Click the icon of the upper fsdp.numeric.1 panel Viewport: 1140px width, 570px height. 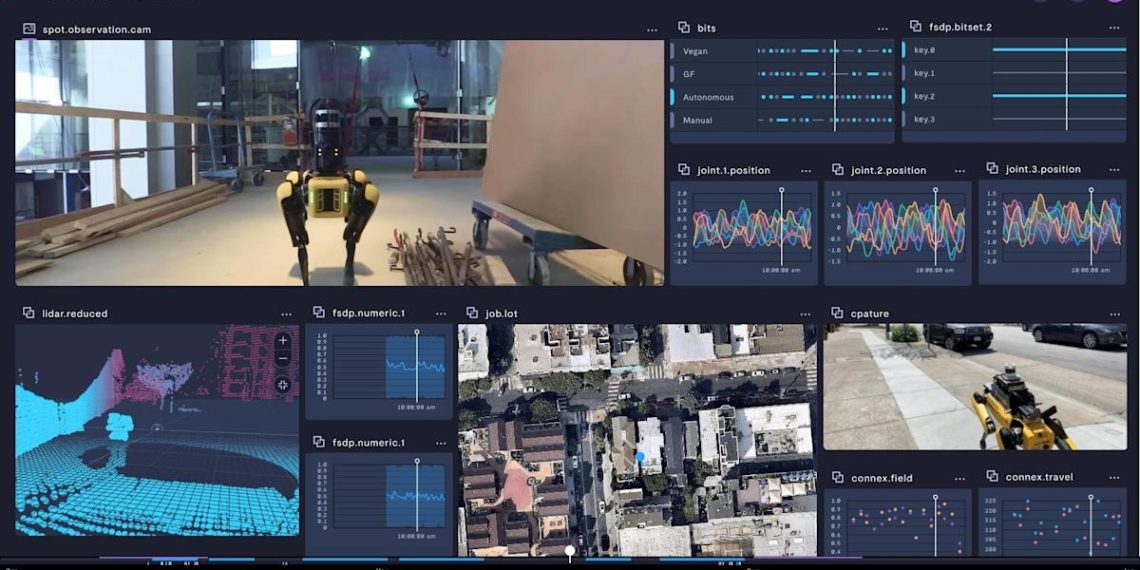coord(318,312)
